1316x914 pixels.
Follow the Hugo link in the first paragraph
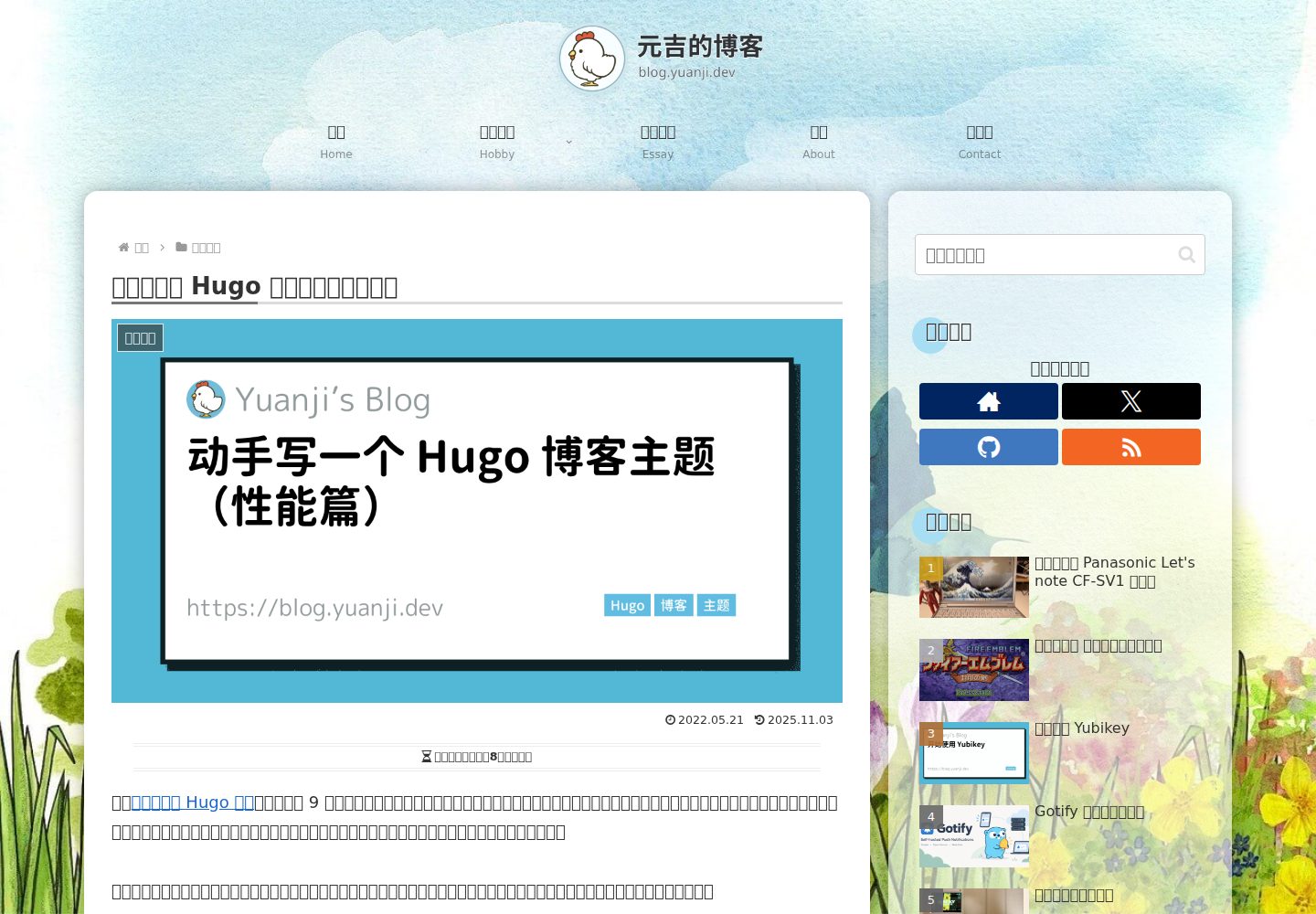pos(193,802)
